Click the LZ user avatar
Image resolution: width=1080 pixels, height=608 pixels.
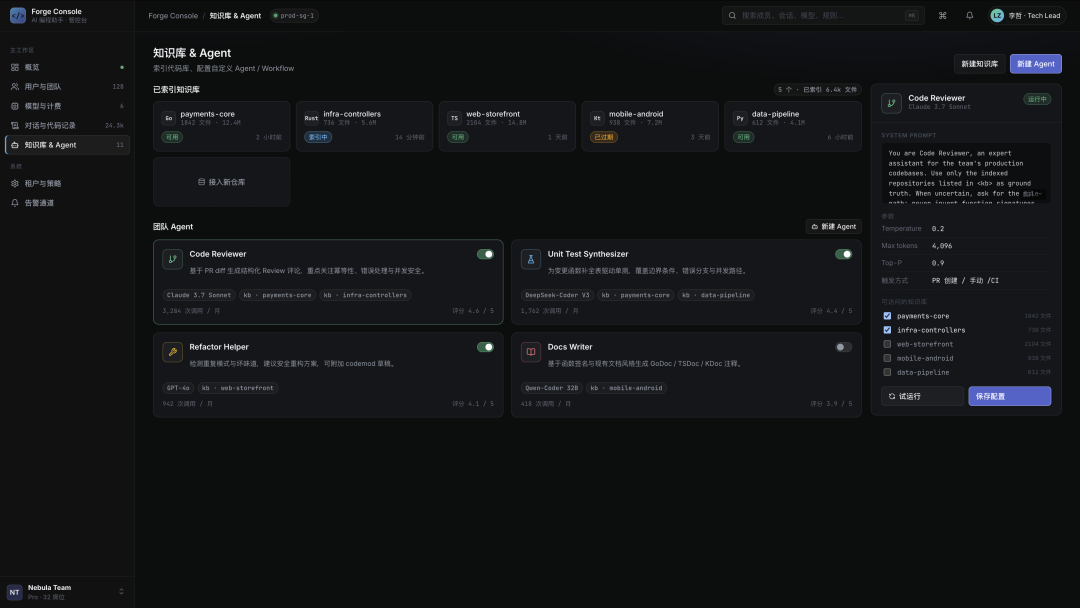pyautogui.click(x=997, y=15)
